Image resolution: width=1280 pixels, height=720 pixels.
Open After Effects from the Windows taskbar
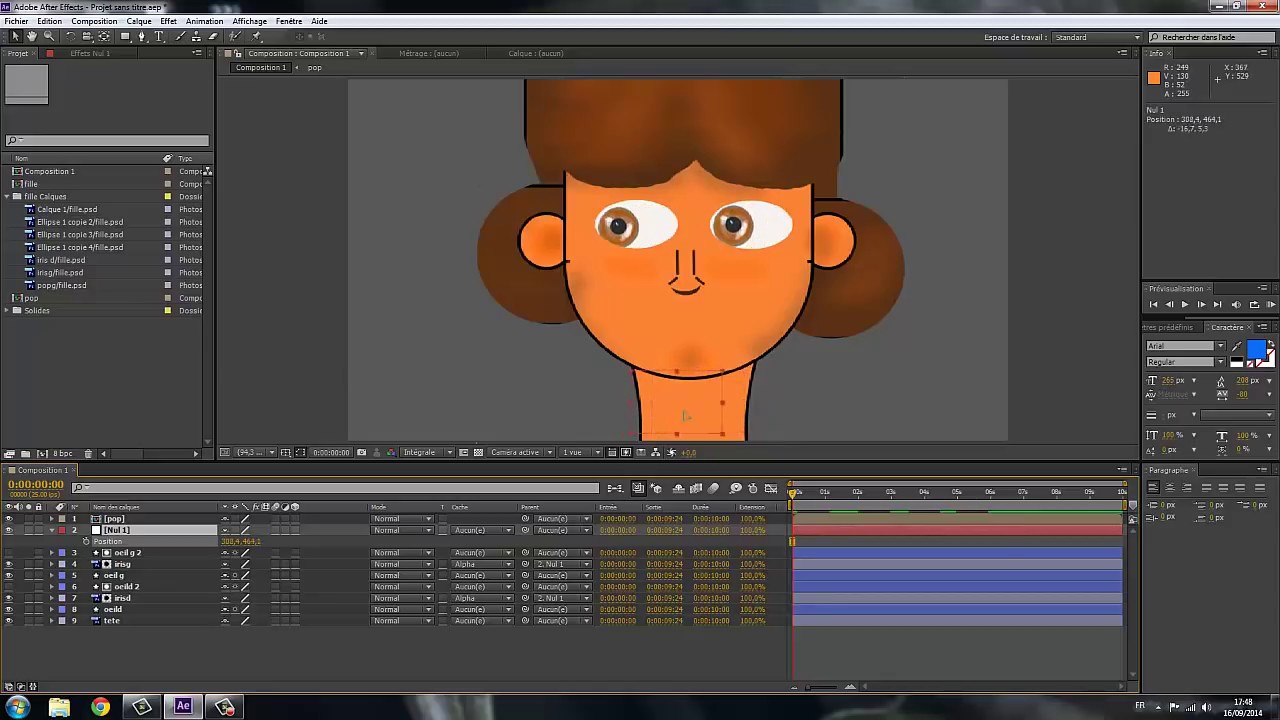pos(183,707)
